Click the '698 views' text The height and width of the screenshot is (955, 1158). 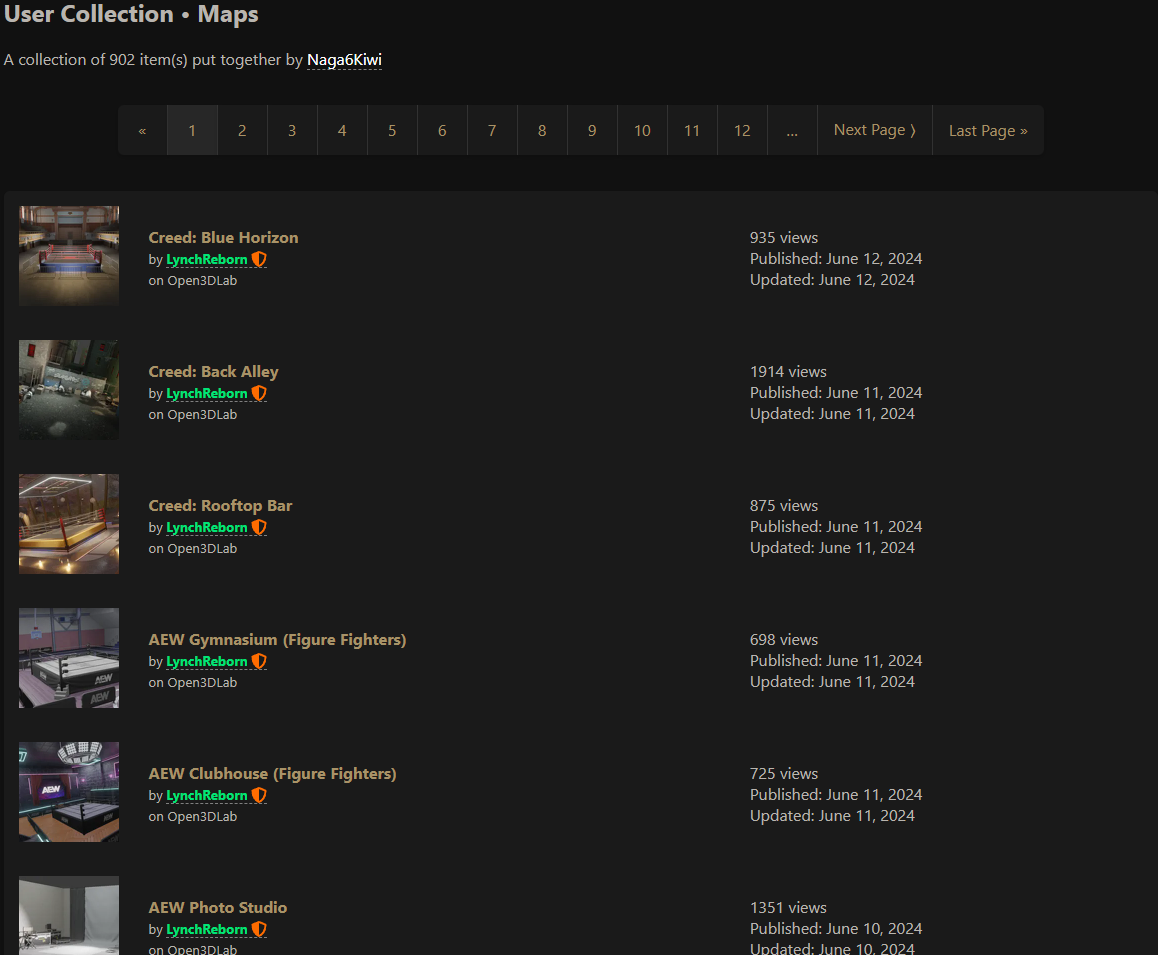[784, 640]
